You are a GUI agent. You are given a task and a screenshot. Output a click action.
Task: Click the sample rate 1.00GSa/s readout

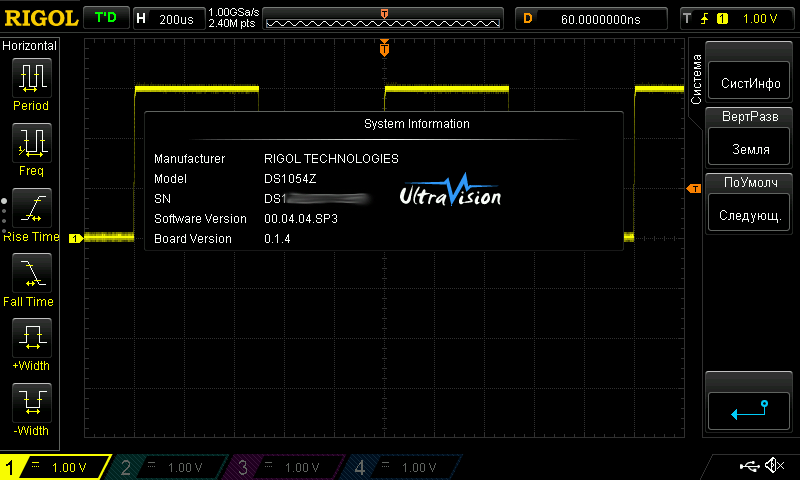point(234,12)
